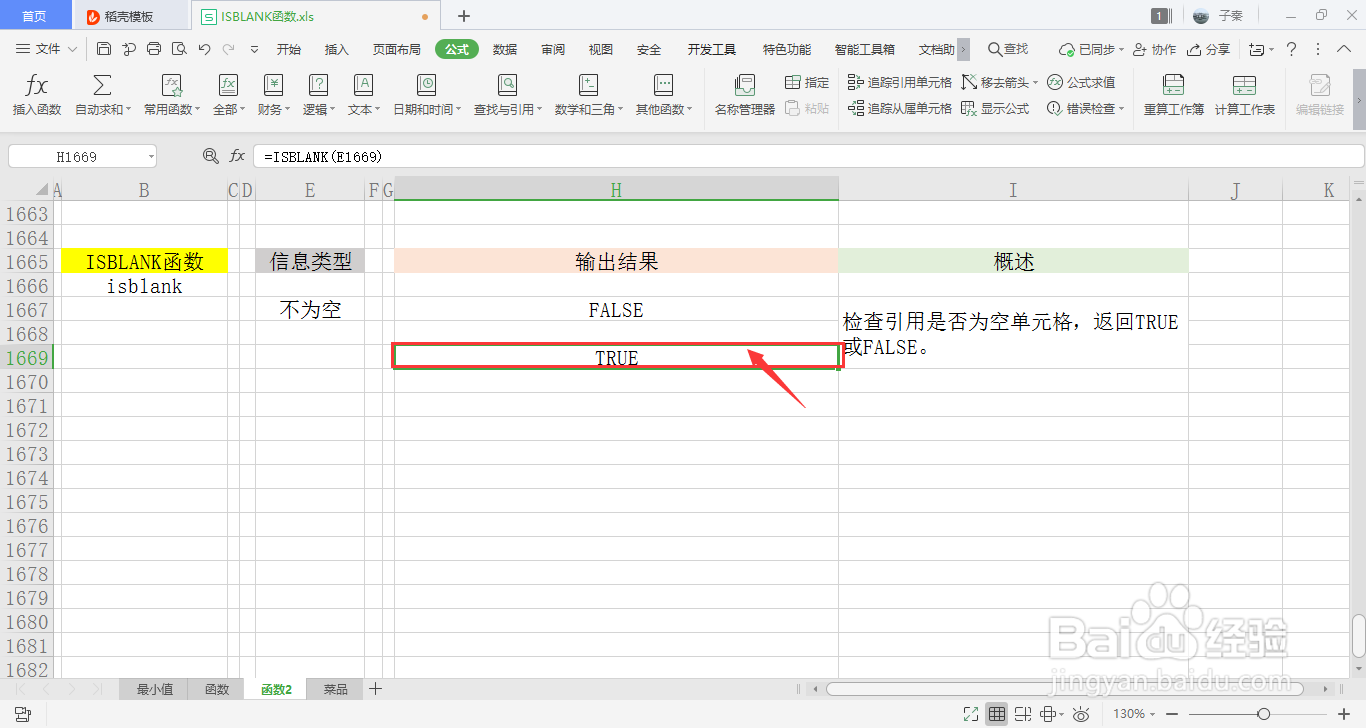Click the fx icon beside formula bar
This screenshot has height=728, width=1366.
[x=237, y=156]
